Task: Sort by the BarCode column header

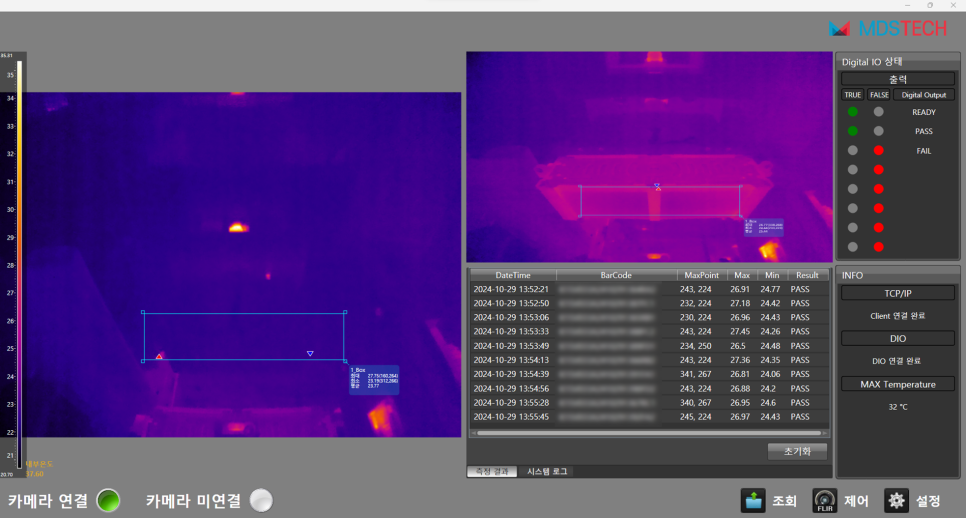Action: 616,275
